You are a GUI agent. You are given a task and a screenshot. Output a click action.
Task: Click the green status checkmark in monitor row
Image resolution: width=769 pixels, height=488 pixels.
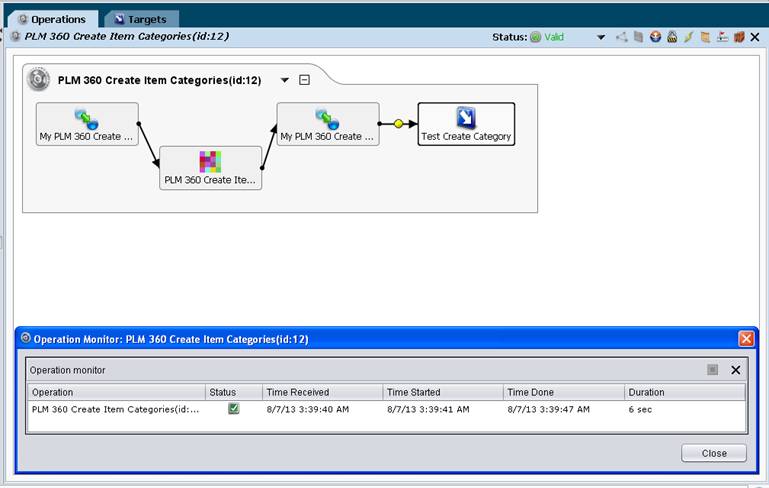point(233,409)
